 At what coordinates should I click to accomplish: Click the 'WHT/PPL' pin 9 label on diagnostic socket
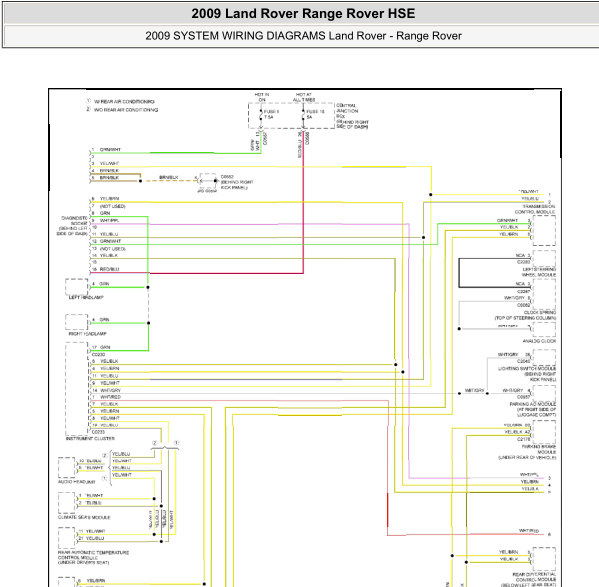[x=109, y=220]
